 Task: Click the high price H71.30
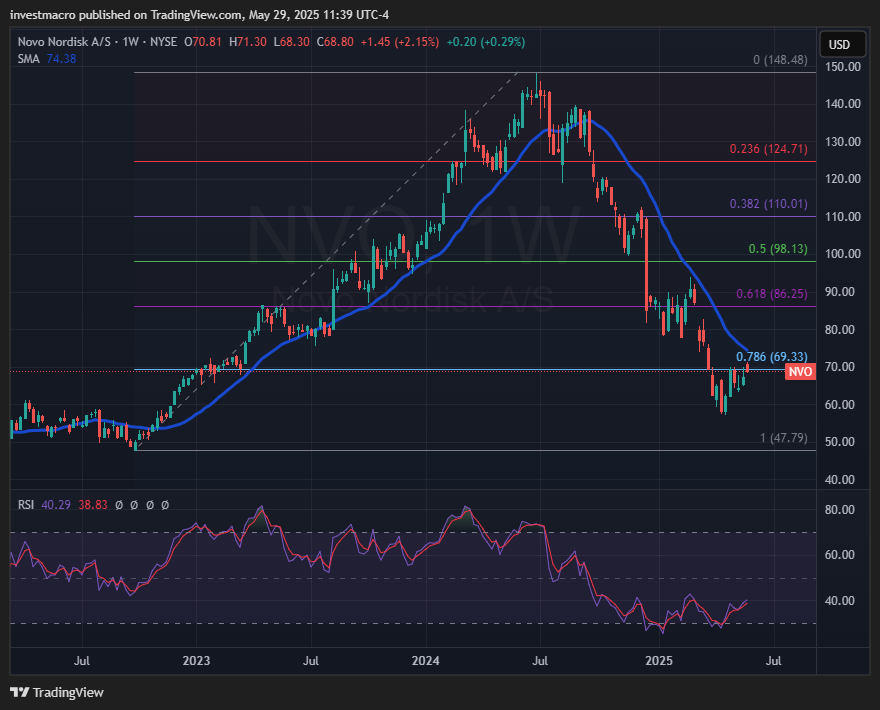[248, 42]
